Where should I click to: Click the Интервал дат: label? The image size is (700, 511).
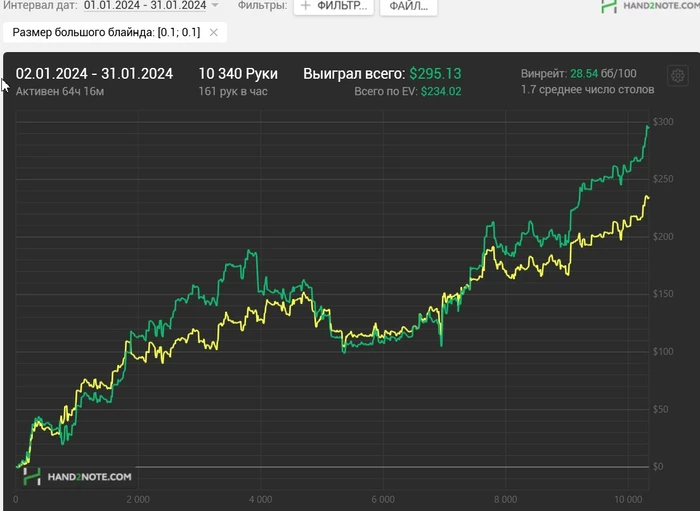coord(40,5)
